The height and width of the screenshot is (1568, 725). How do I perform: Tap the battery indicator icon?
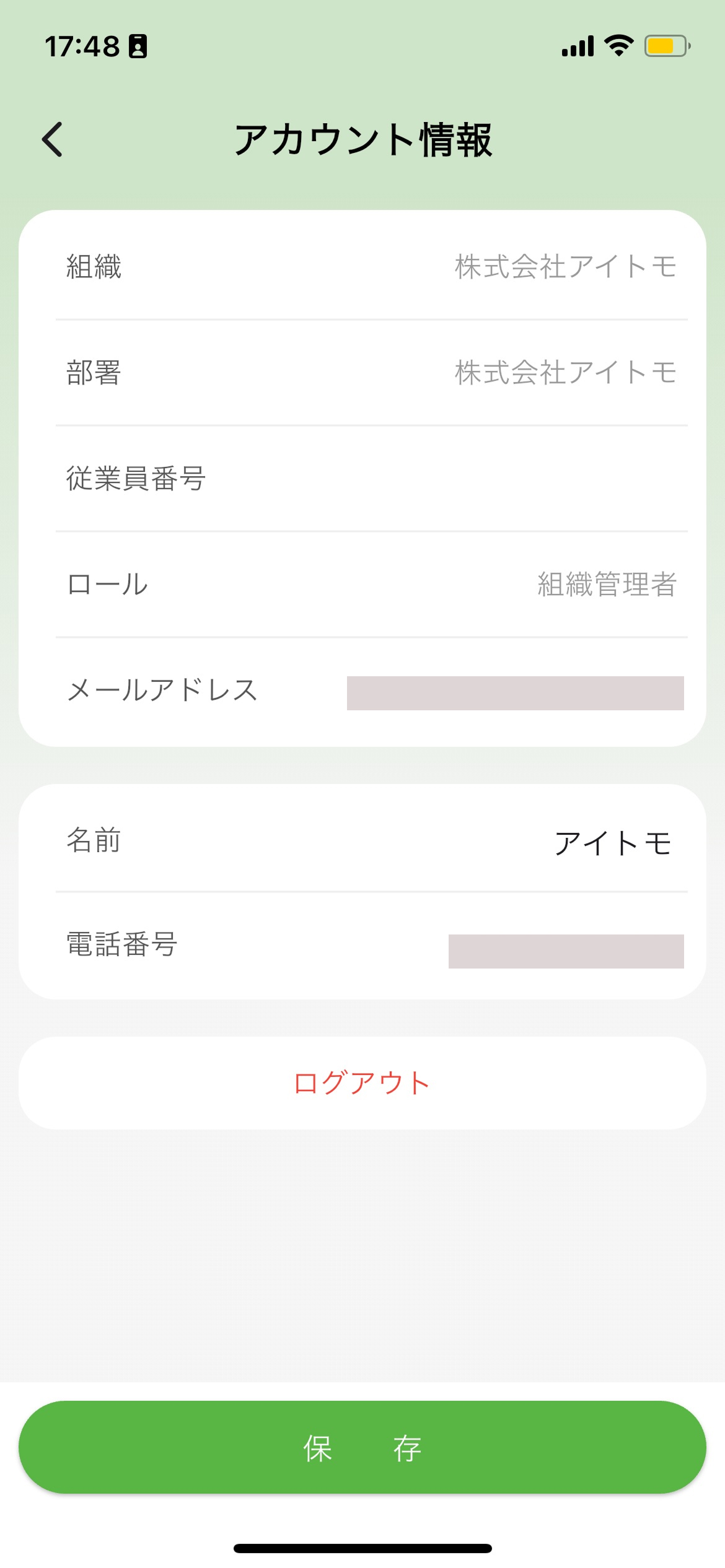point(667,46)
